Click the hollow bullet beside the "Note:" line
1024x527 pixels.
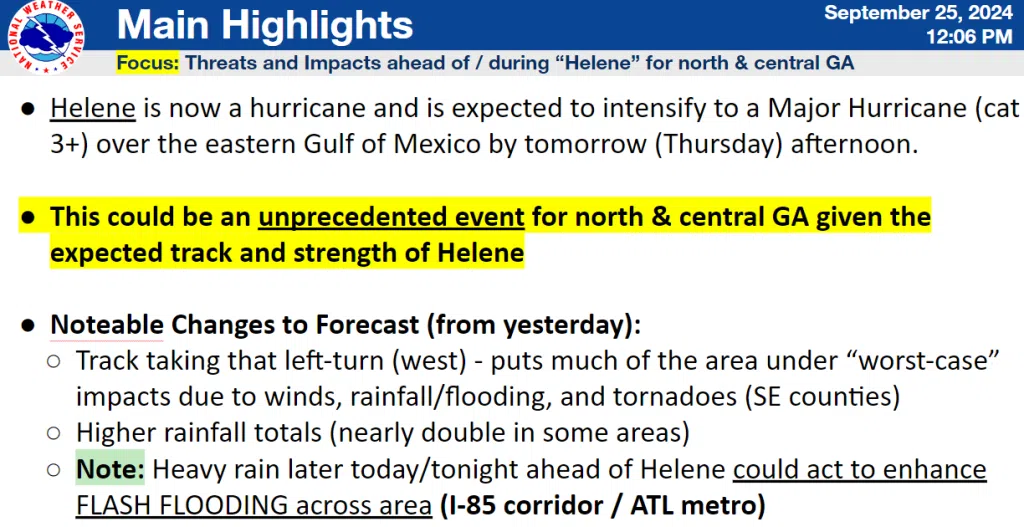54,470
